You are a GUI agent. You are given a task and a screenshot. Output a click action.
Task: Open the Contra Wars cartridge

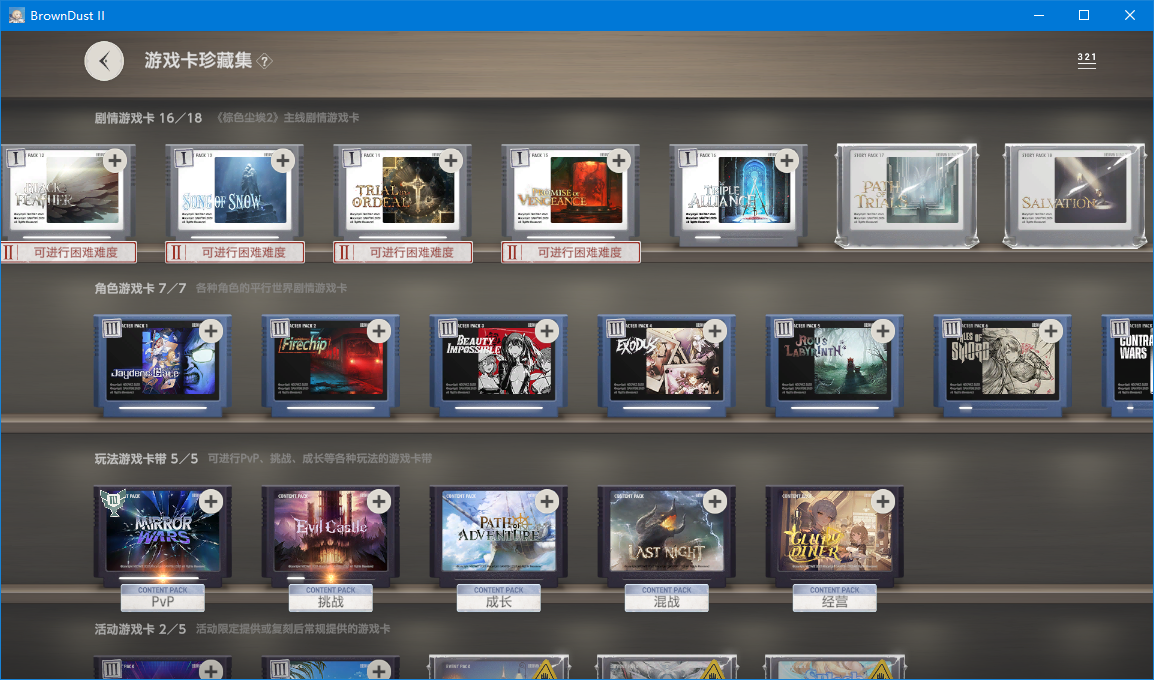coord(1128,366)
